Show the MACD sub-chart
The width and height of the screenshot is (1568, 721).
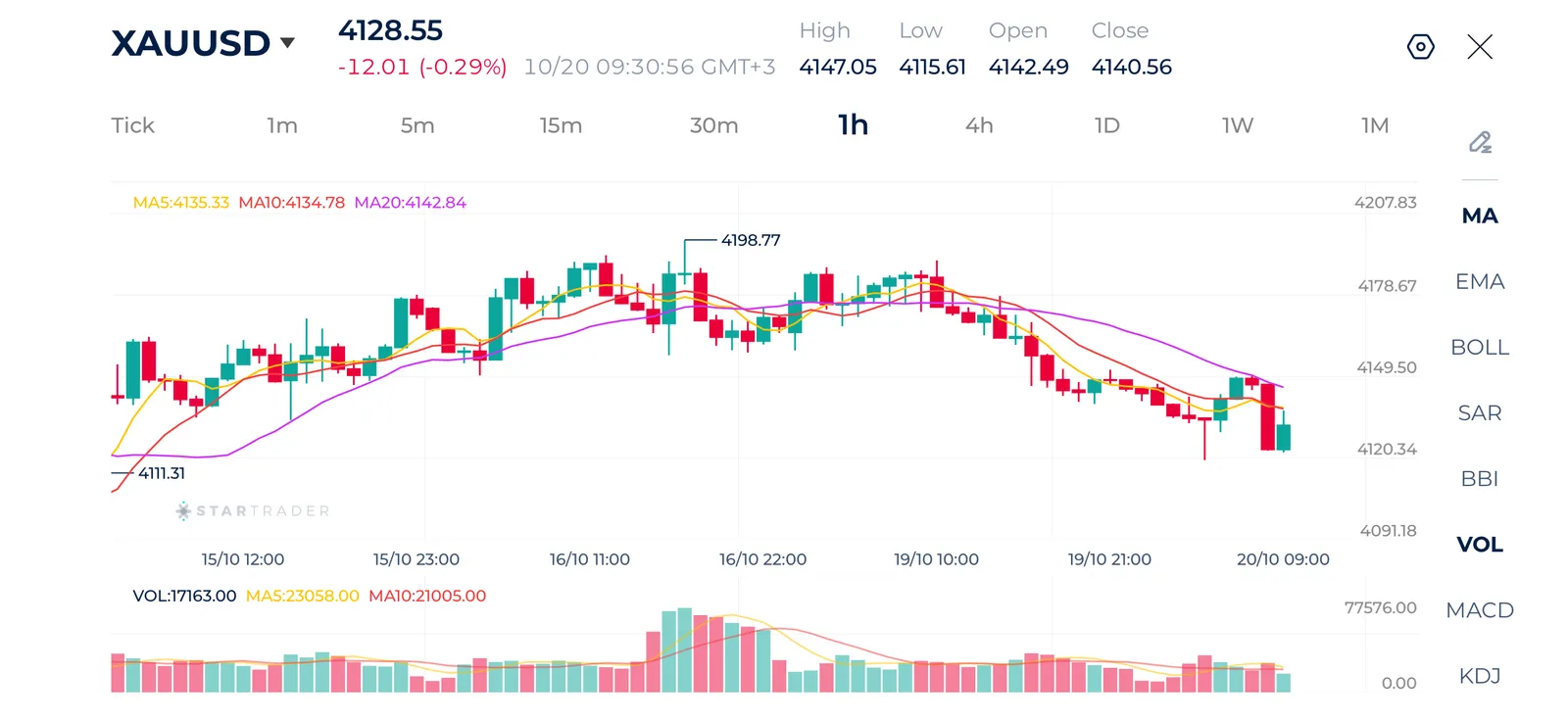(x=1480, y=610)
